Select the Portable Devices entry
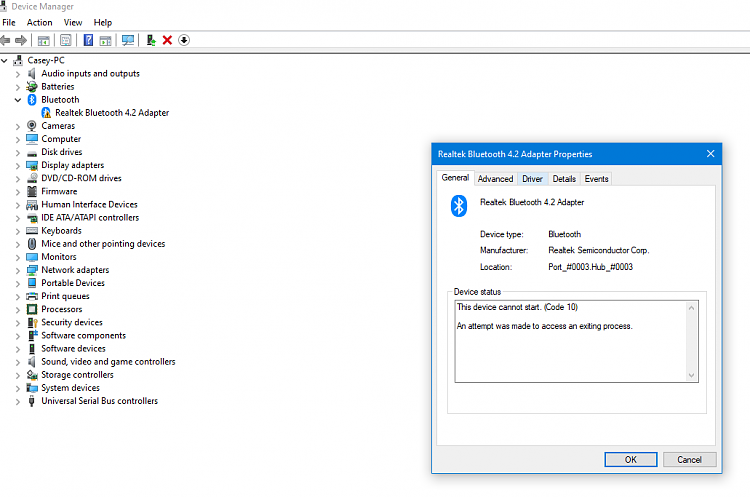Screen dimensions: 750x497 (x=73, y=283)
